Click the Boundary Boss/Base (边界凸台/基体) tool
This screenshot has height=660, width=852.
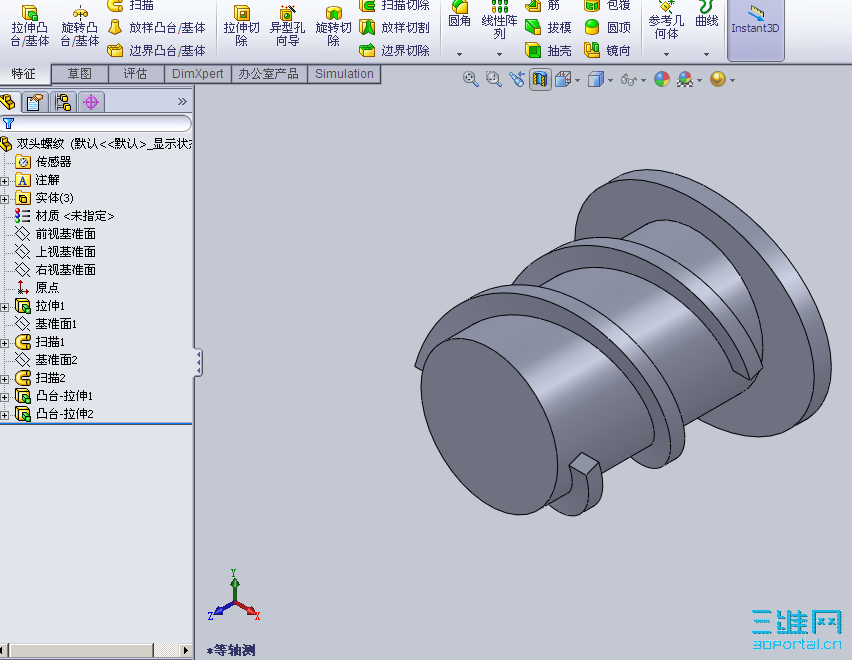pos(156,51)
